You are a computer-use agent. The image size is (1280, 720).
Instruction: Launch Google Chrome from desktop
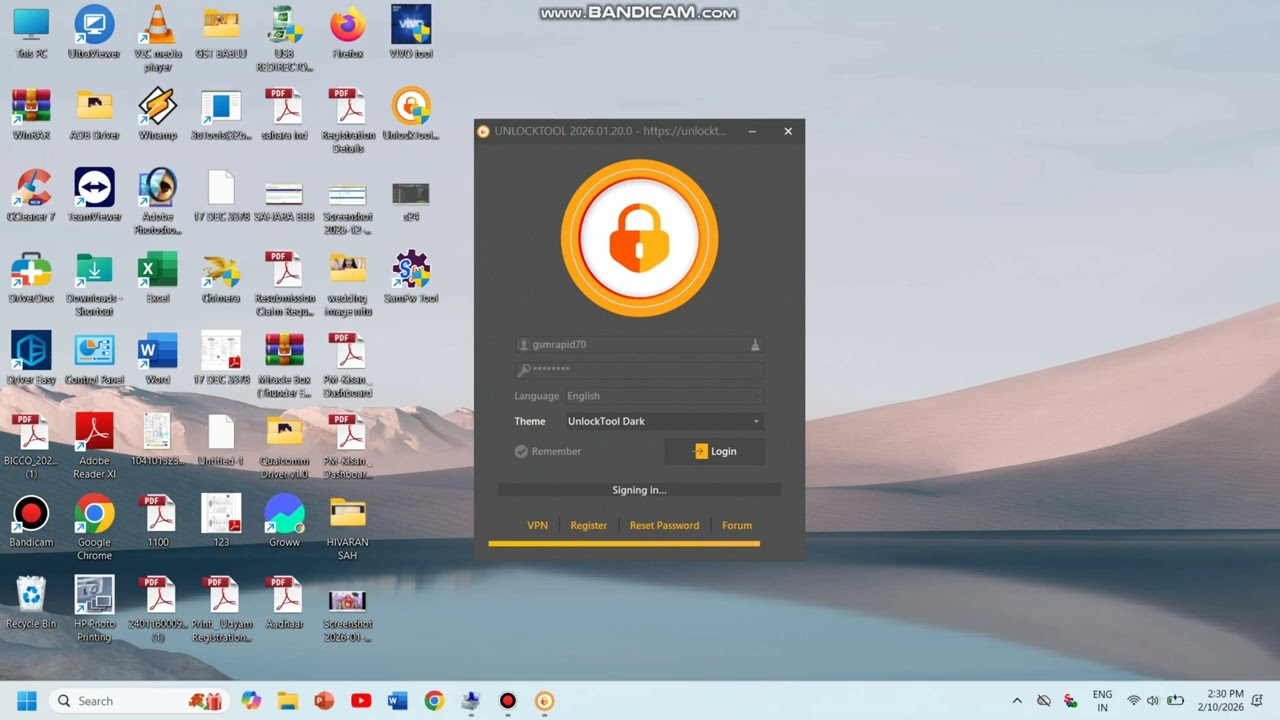pos(94,527)
